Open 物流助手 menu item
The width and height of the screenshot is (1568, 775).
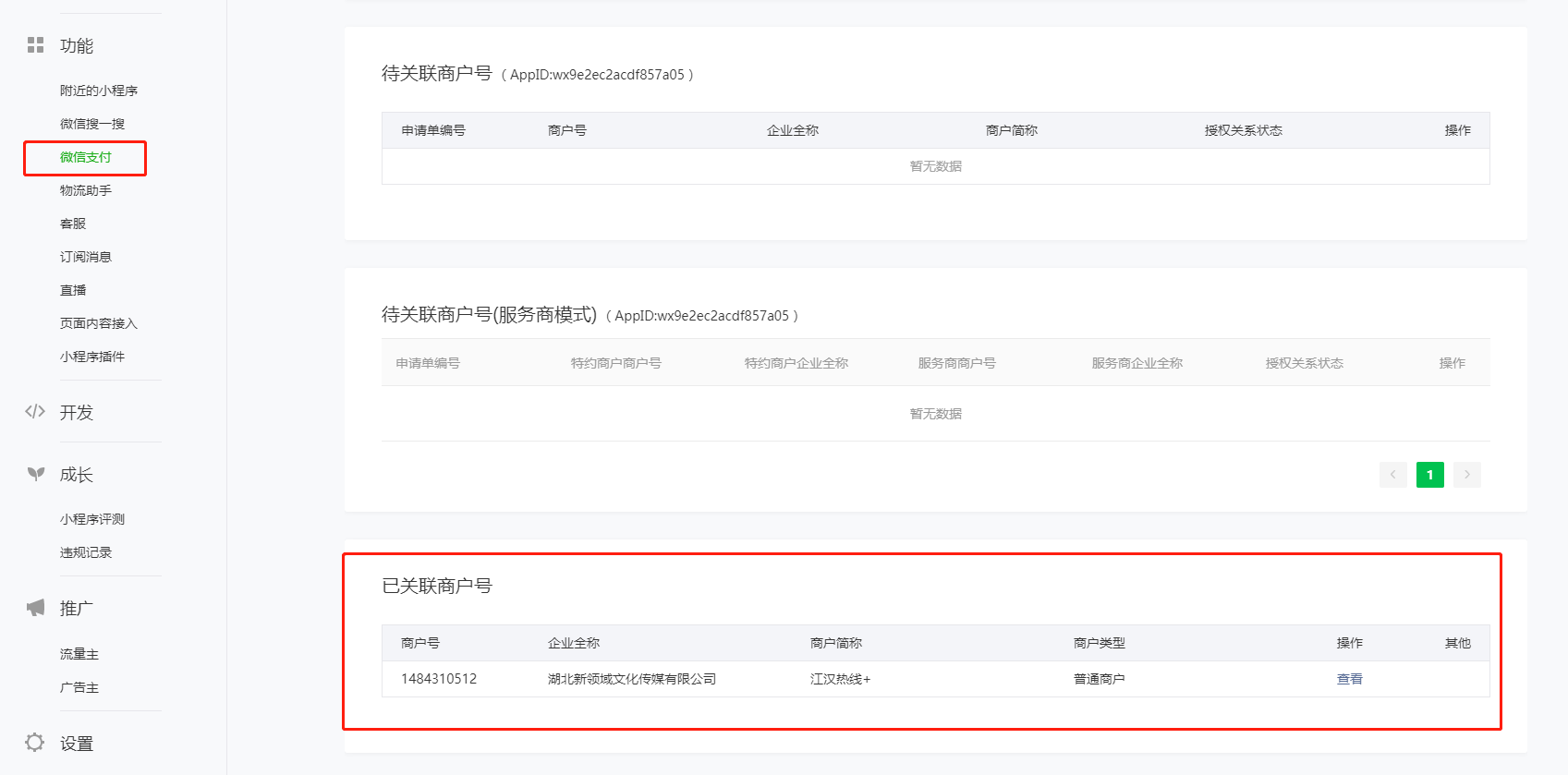click(x=86, y=190)
